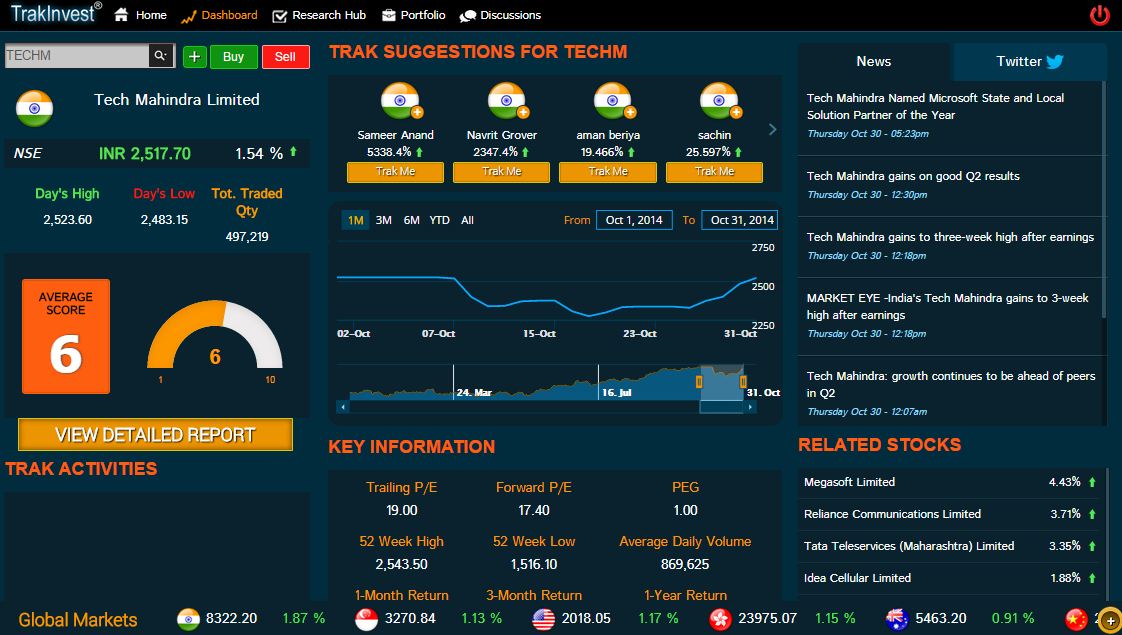Select the 1M chart range
The width and height of the screenshot is (1122, 635).
click(x=355, y=220)
